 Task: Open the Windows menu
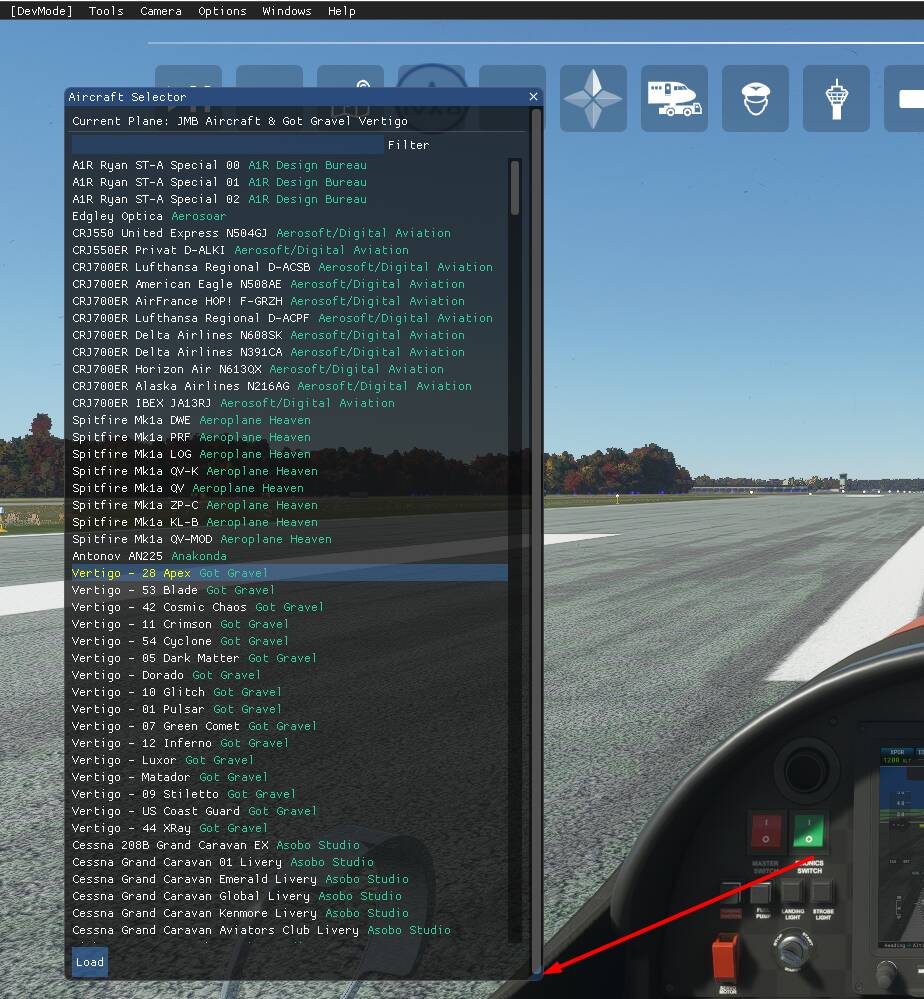pyautogui.click(x=286, y=11)
